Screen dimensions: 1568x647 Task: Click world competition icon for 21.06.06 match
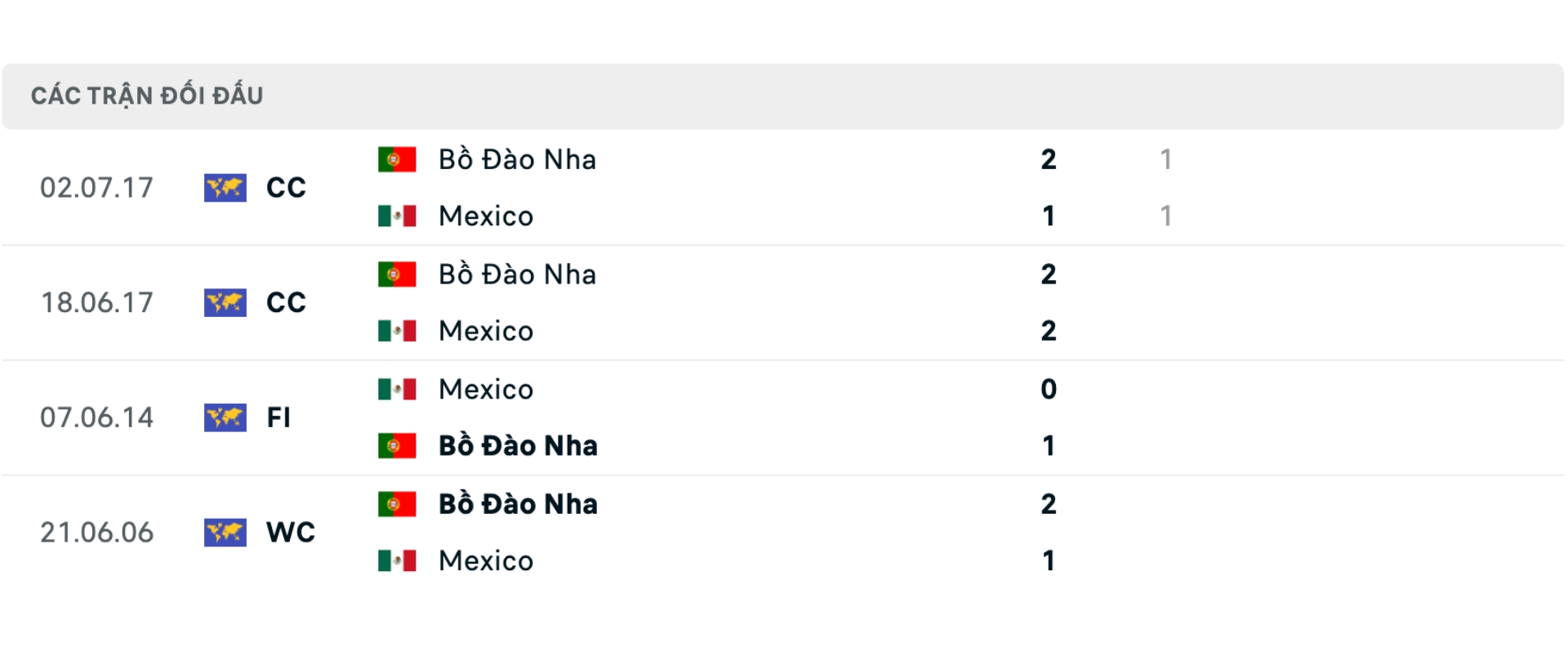pos(225,533)
